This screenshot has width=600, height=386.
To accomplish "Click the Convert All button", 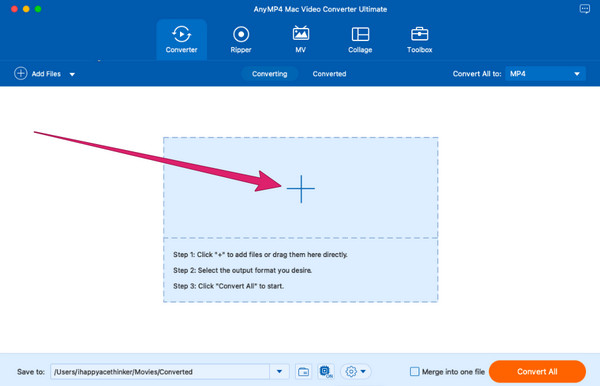I will (x=537, y=371).
